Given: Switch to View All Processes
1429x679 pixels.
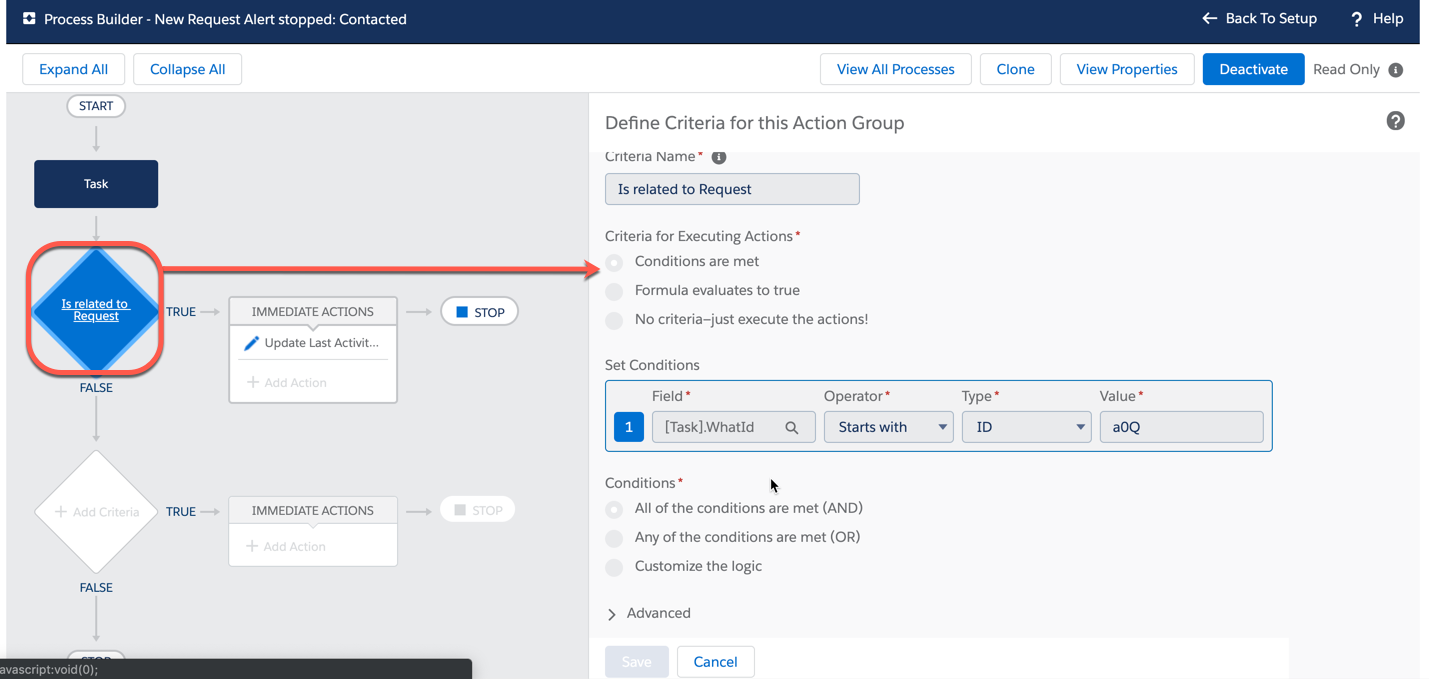Looking at the screenshot, I should pyautogui.click(x=895, y=69).
